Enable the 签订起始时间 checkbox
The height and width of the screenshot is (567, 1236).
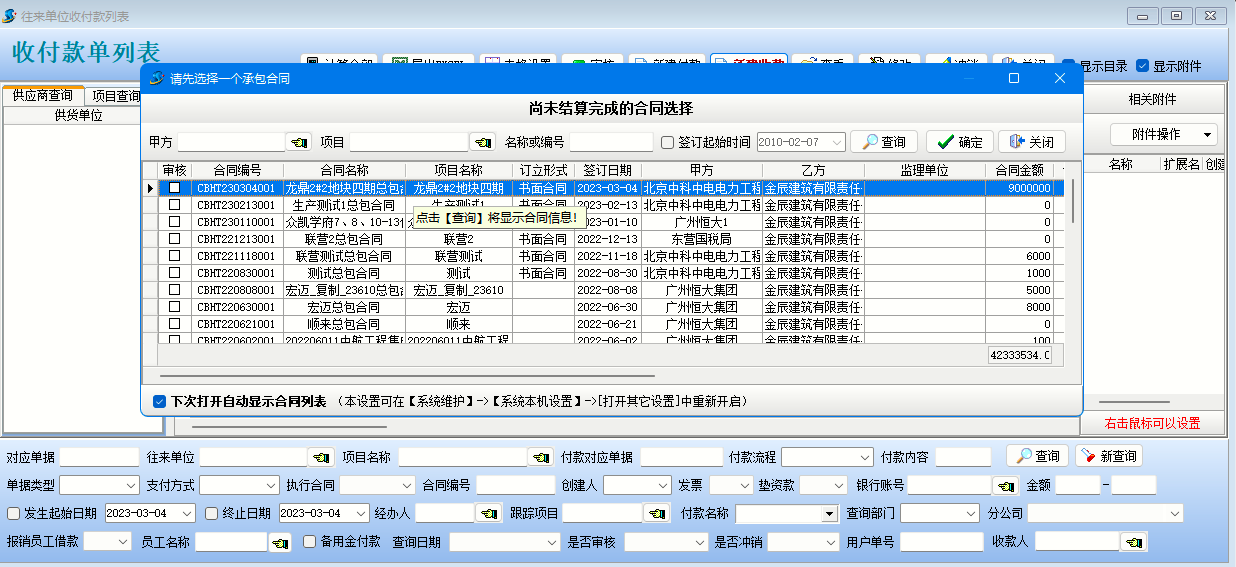click(668, 142)
